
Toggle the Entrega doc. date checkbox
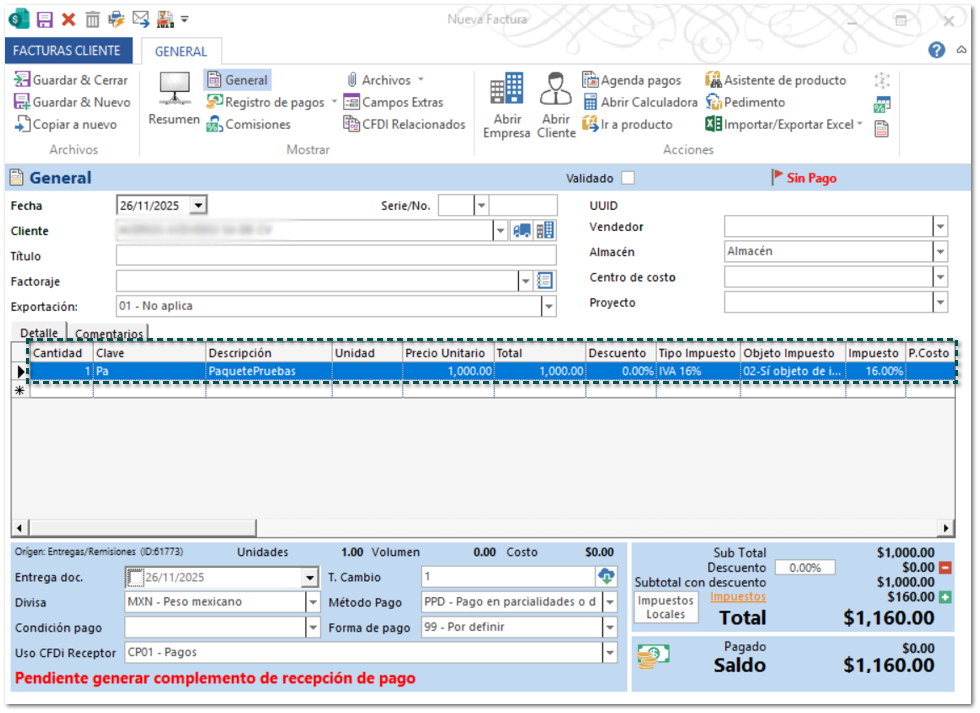133,577
